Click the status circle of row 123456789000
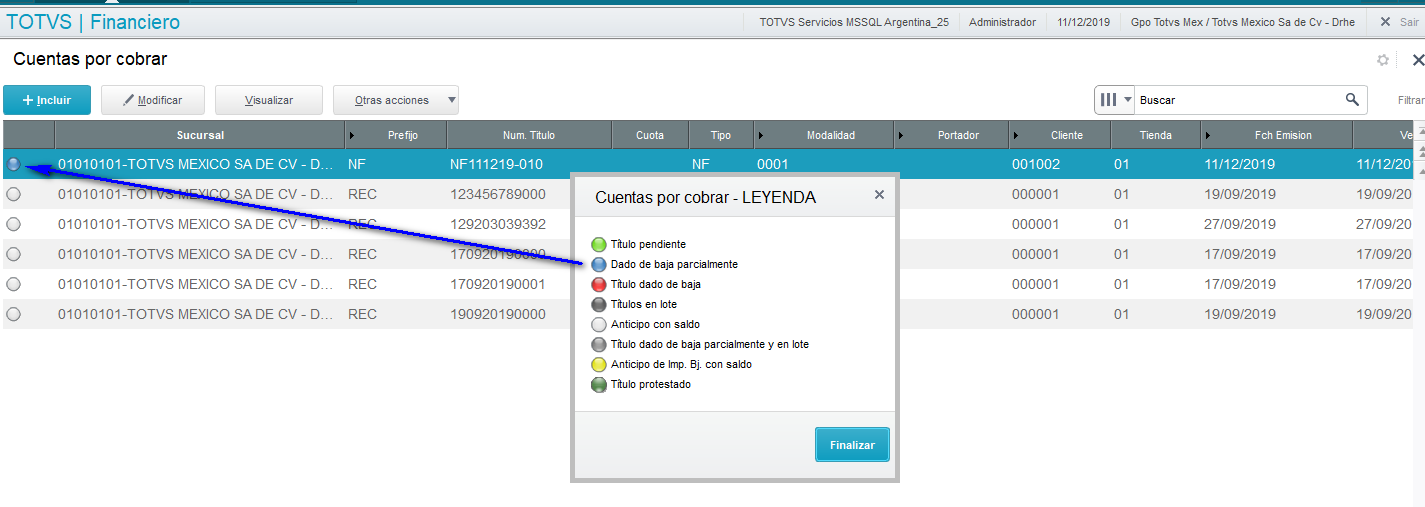The width and height of the screenshot is (1425, 507). pyautogui.click(x=14, y=194)
